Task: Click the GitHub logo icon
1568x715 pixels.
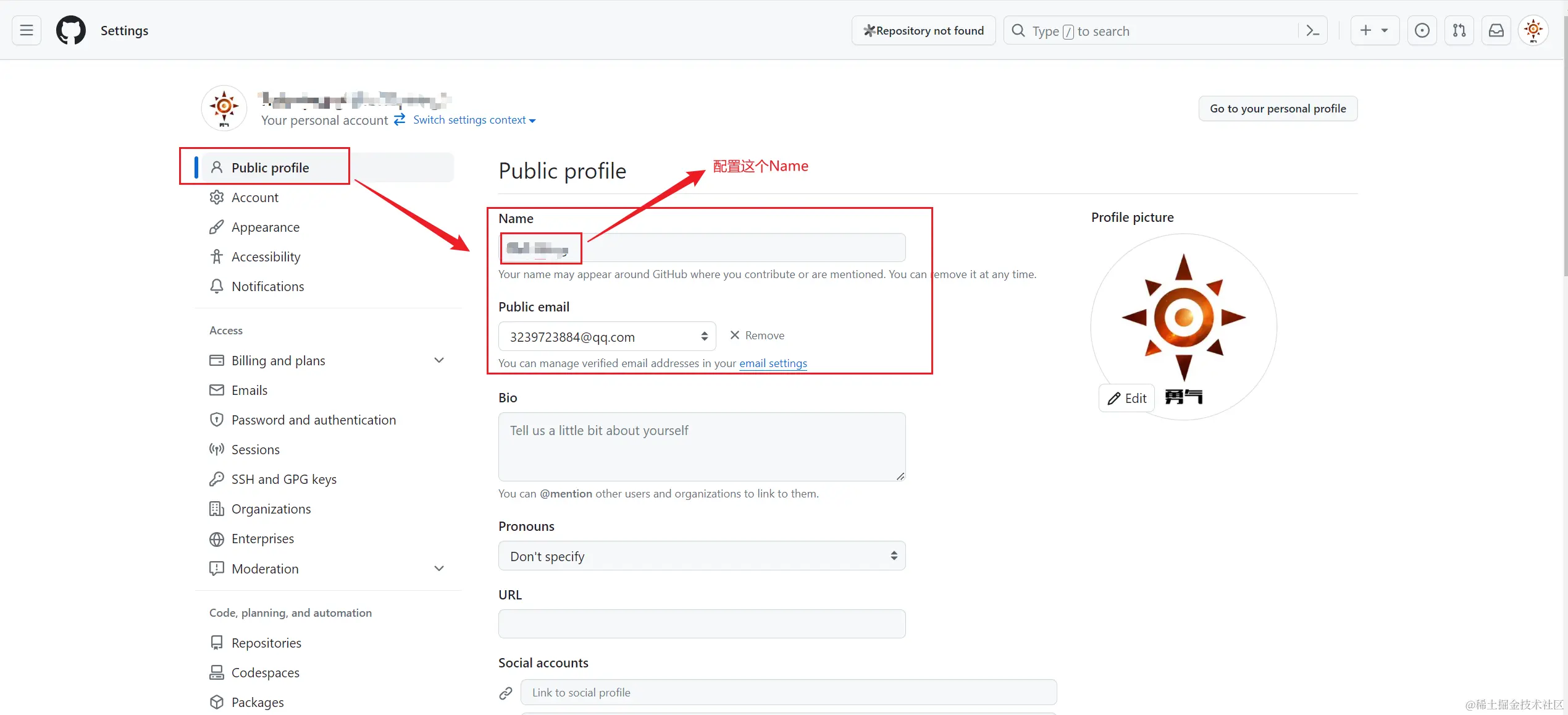Action: click(71, 30)
